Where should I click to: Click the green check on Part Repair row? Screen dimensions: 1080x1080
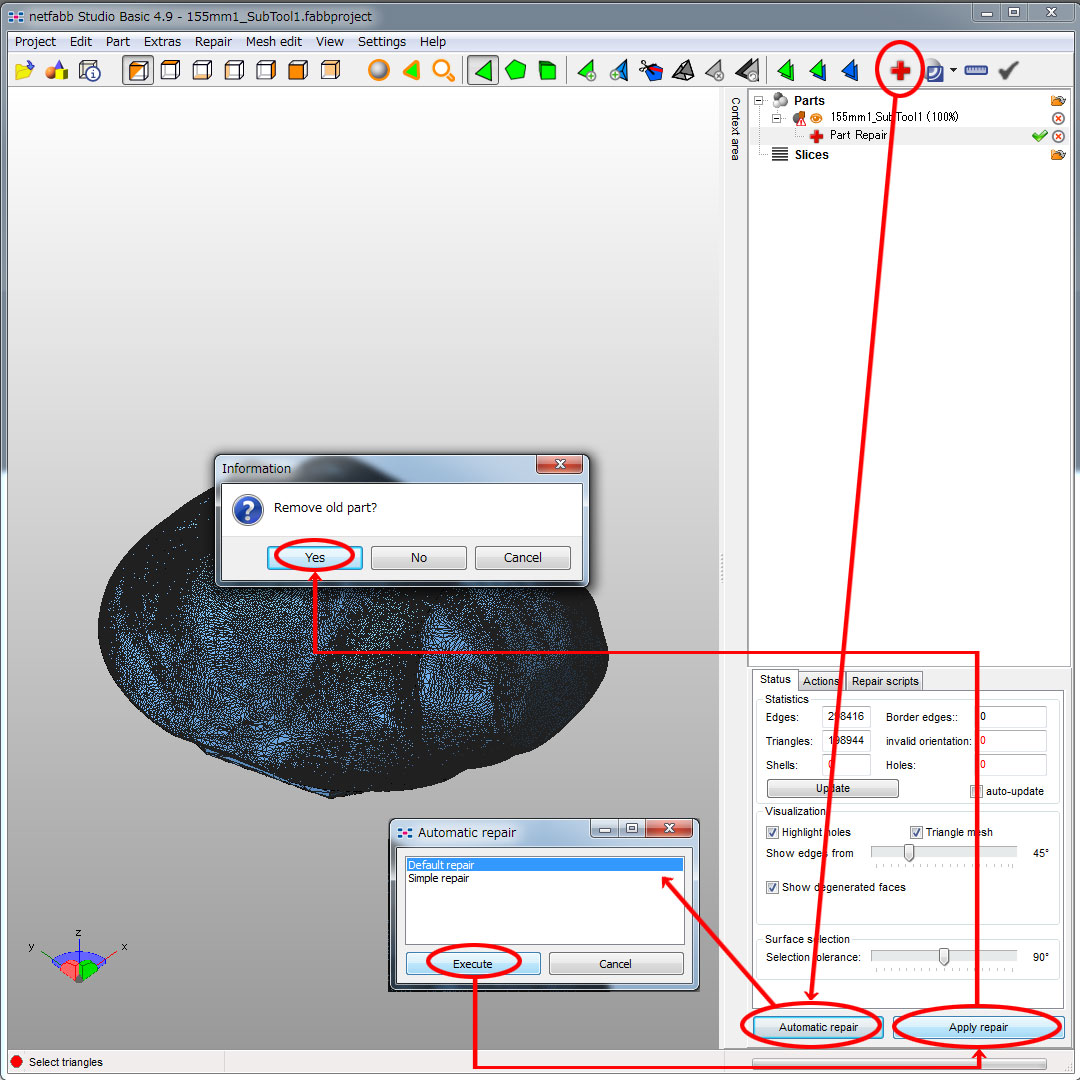1039,136
